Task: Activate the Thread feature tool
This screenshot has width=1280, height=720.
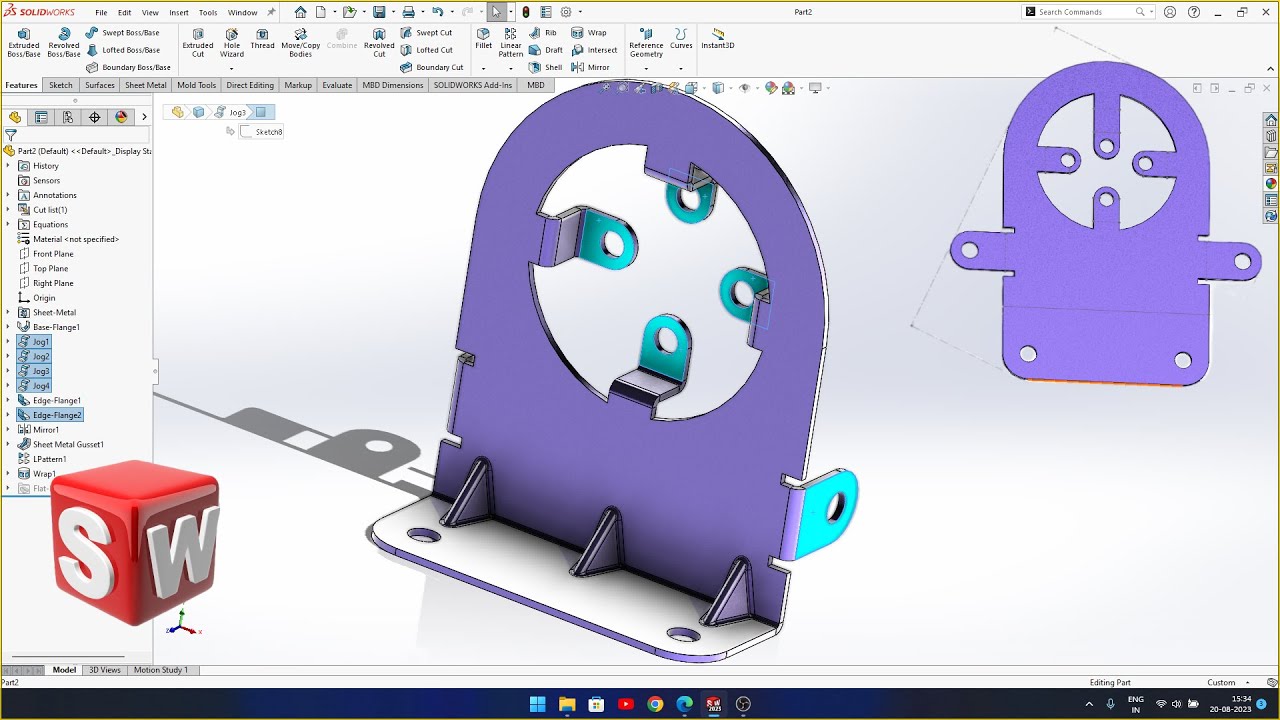Action: (262, 39)
